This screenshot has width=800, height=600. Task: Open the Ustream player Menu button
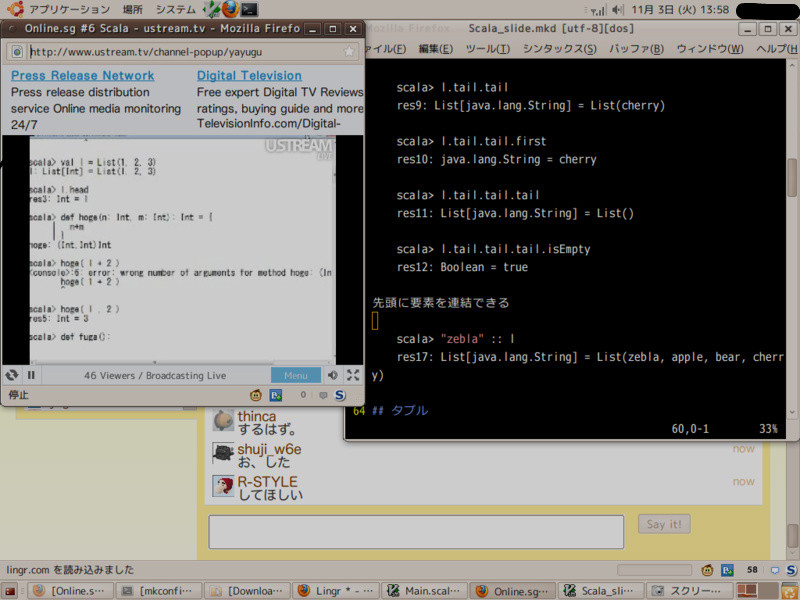coord(296,375)
